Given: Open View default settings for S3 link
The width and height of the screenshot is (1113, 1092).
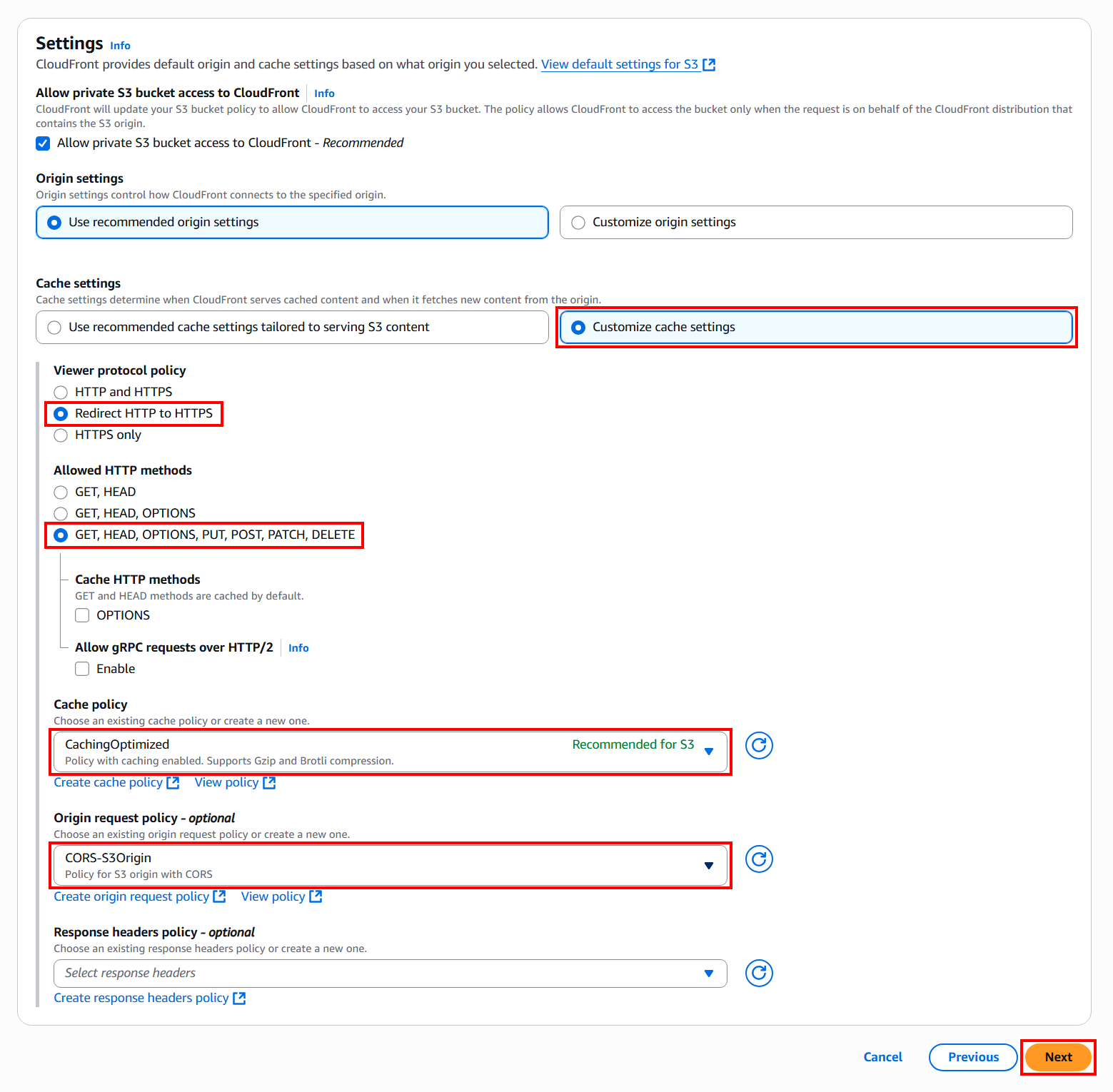Looking at the screenshot, I should coord(620,64).
